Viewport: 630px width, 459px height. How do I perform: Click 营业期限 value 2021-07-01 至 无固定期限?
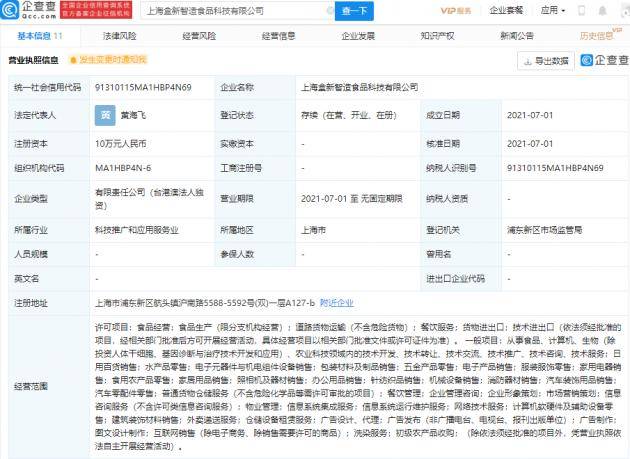point(352,199)
